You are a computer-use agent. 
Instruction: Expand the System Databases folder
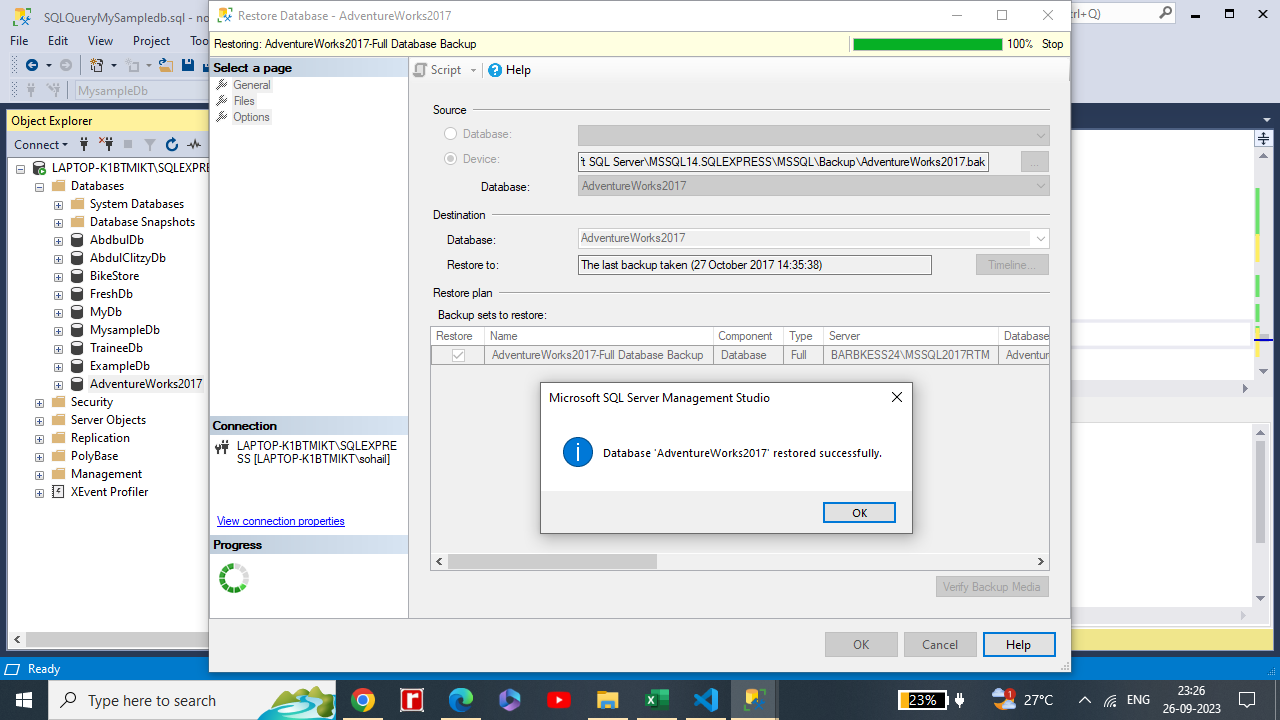click(x=58, y=204)
